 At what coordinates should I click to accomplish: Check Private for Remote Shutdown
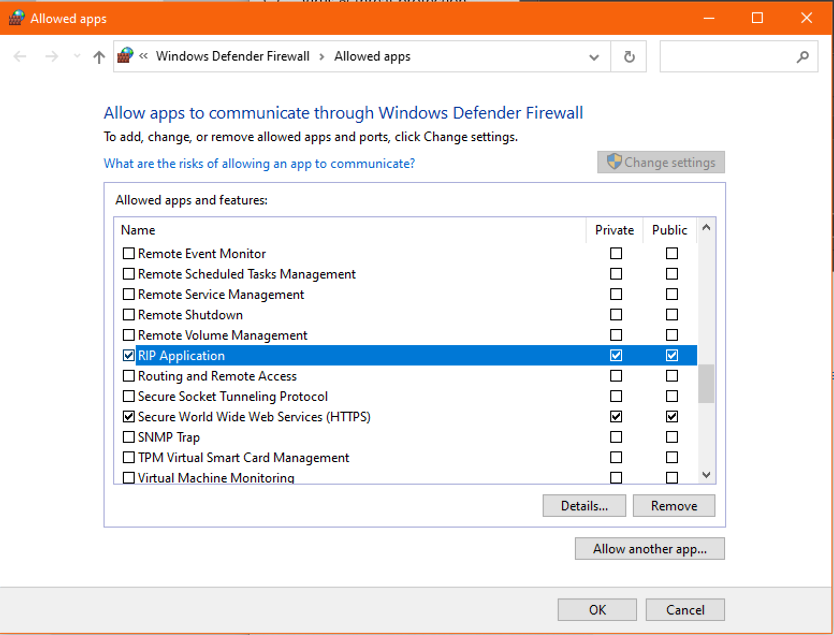pyautogui.click(x=616, y=314)
